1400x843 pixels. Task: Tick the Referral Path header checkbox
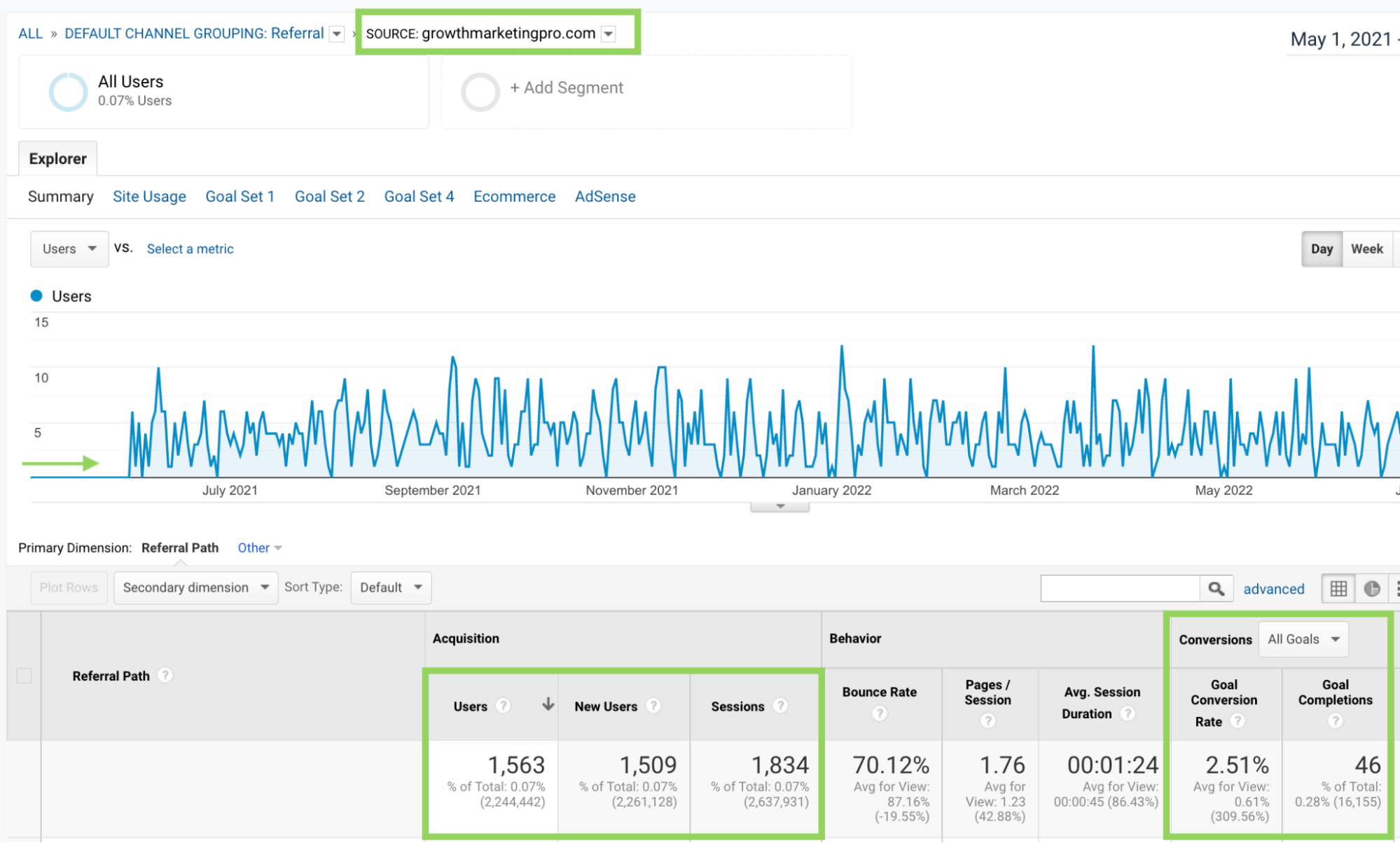click(25, 676)
